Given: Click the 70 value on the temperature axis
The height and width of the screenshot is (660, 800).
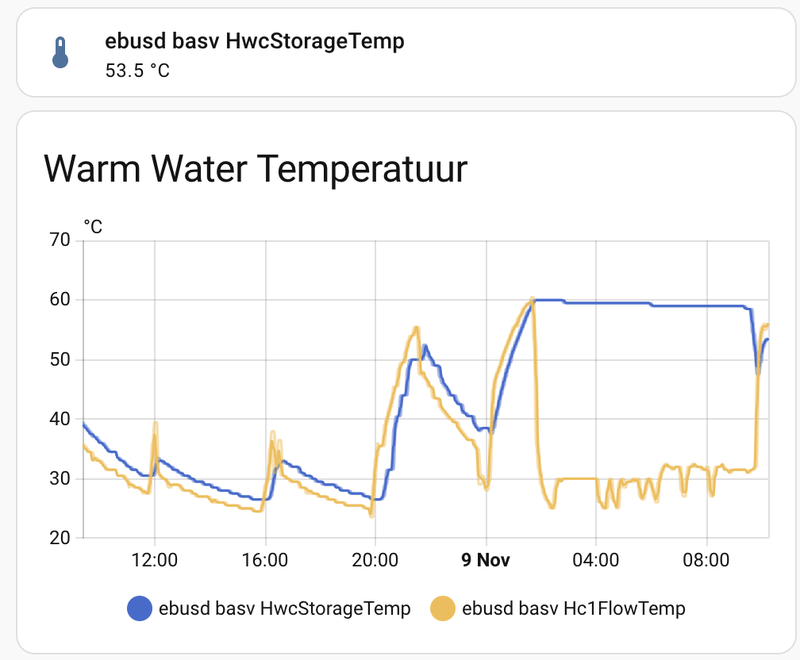Looking at the screenshot, I should (x=59, y=240).
